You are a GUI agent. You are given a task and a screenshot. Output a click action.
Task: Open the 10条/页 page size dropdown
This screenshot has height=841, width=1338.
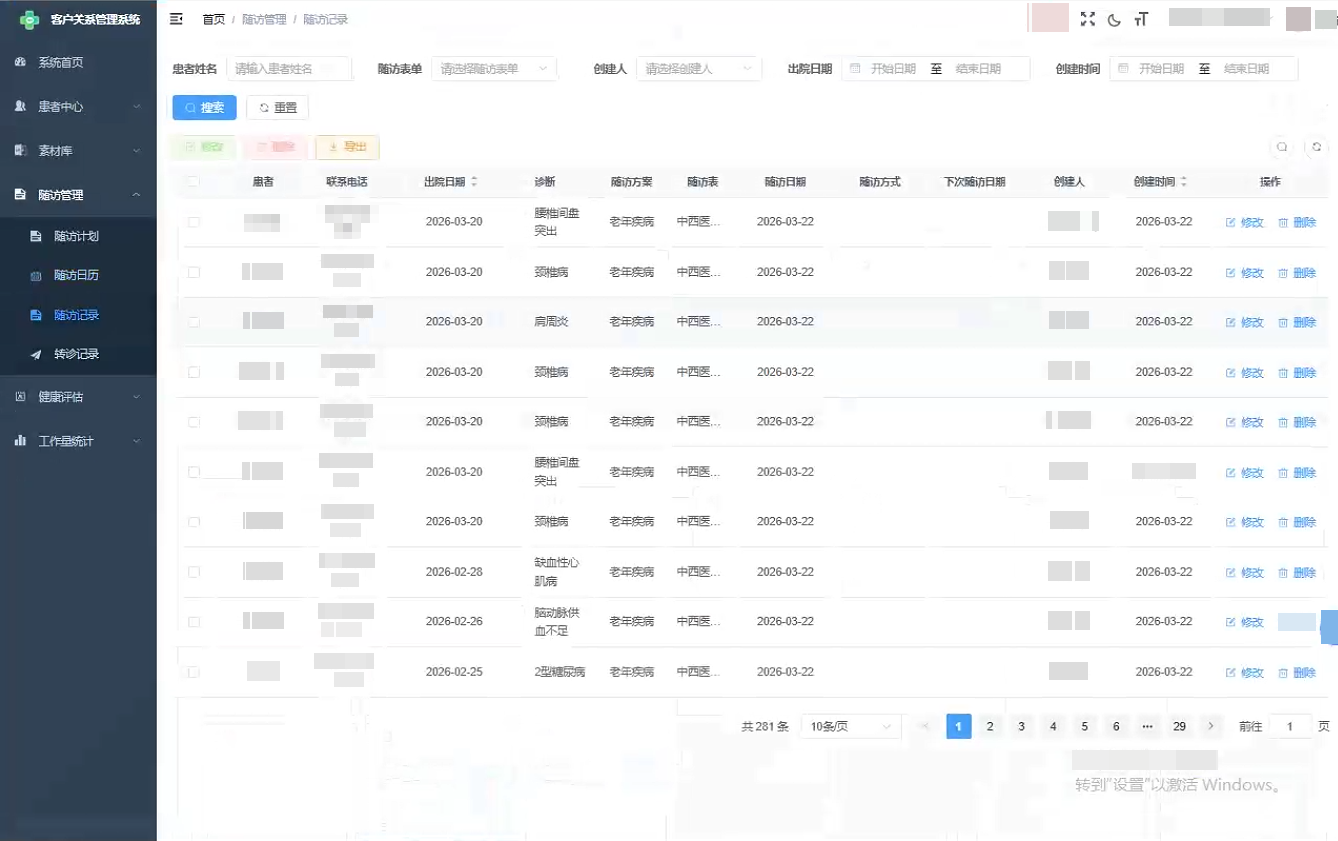850,727
